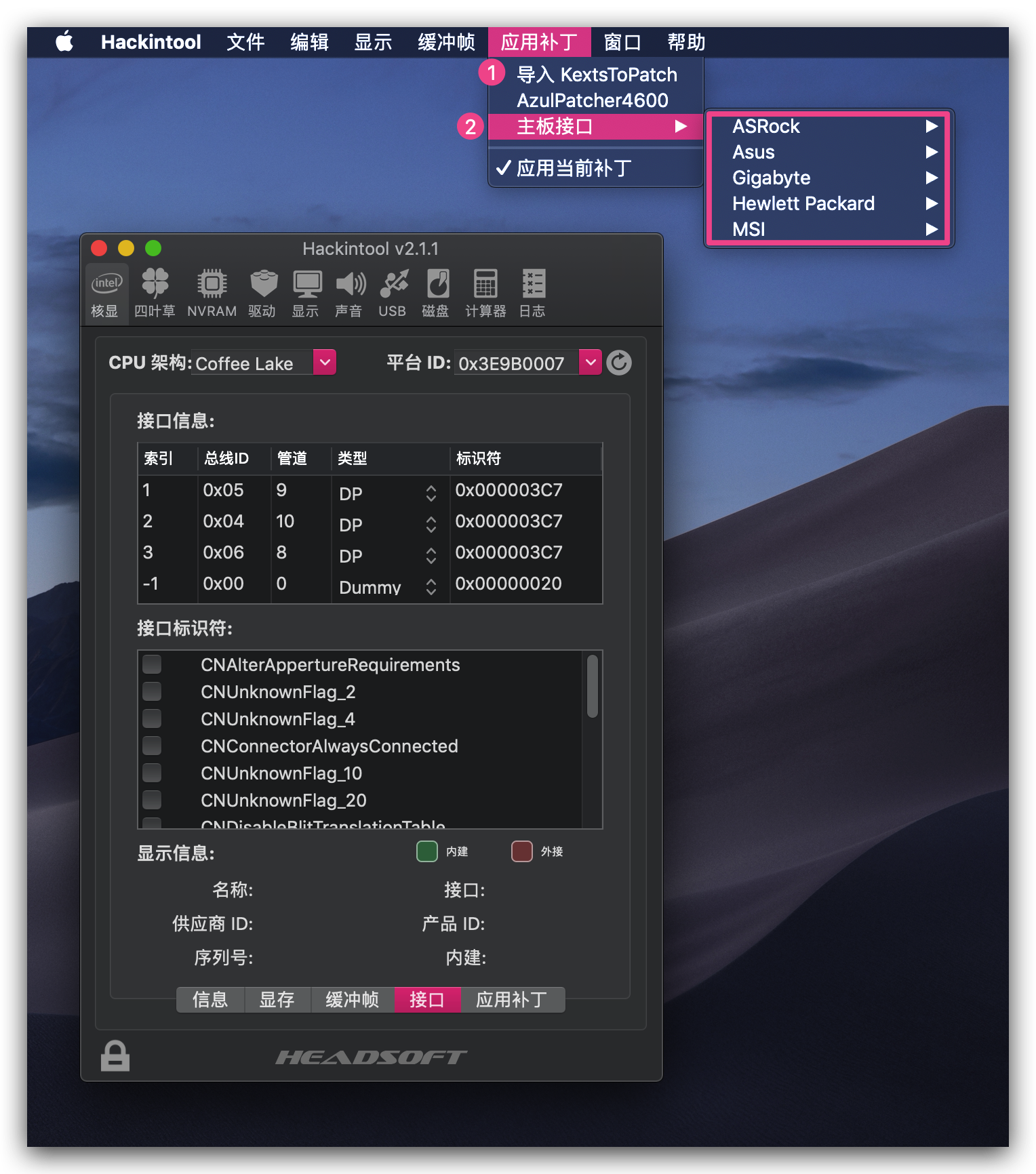Click the 管道 column header
1036x1174 pixels.
pyautogui.click(x=302, y=458)
